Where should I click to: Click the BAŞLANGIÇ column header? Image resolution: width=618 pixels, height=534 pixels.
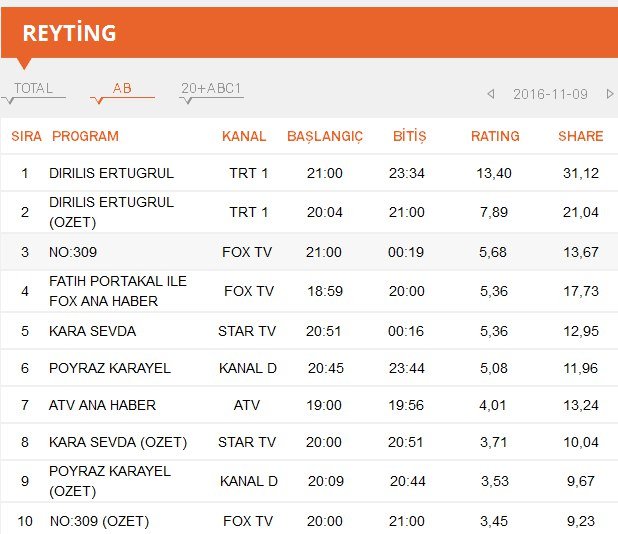click(x=325, y=136)
